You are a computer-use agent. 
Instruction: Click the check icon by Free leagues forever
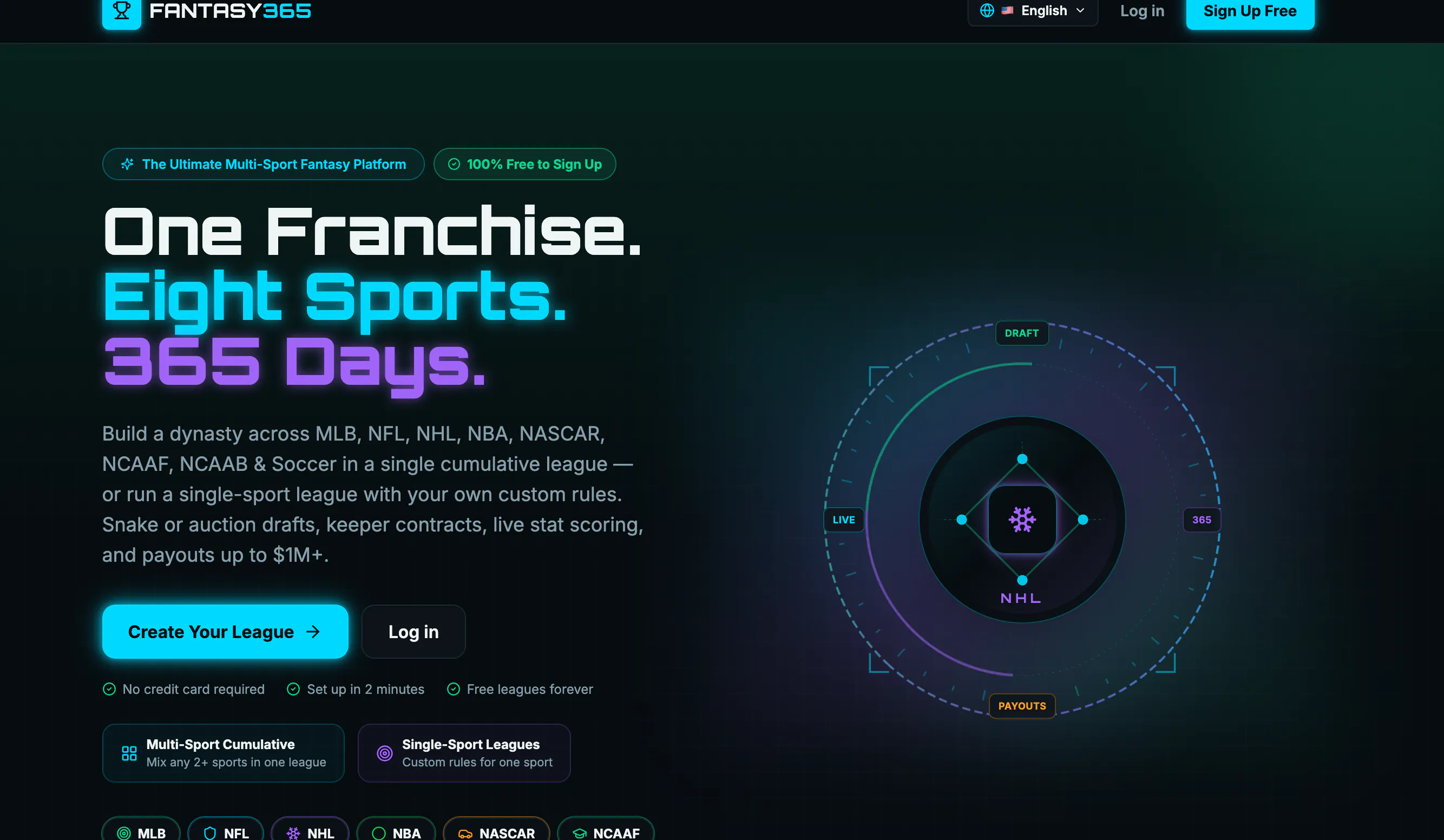tap(453, 689)
